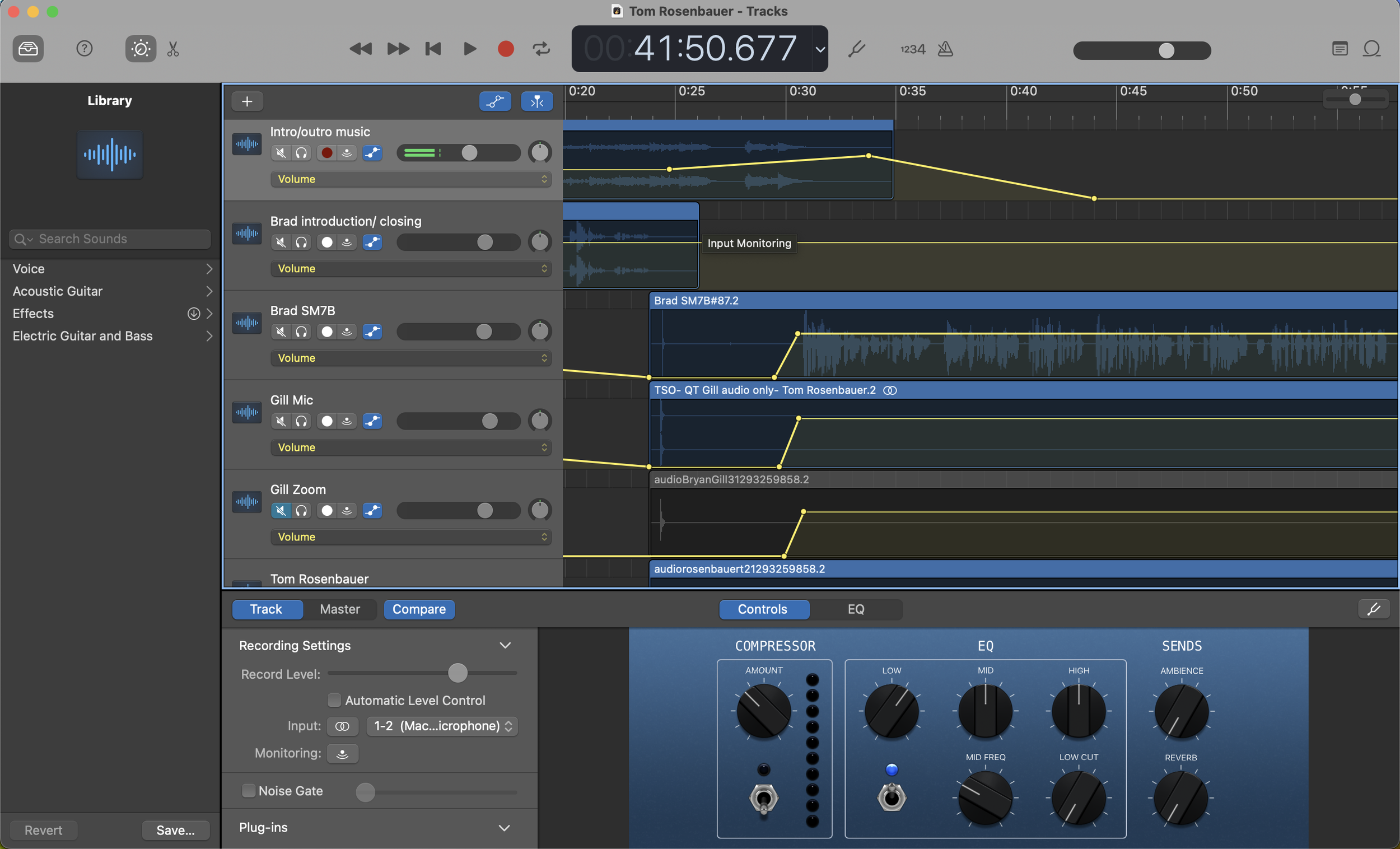Click the add track plus button
The image size is (1400, 849).
(247, 102)
